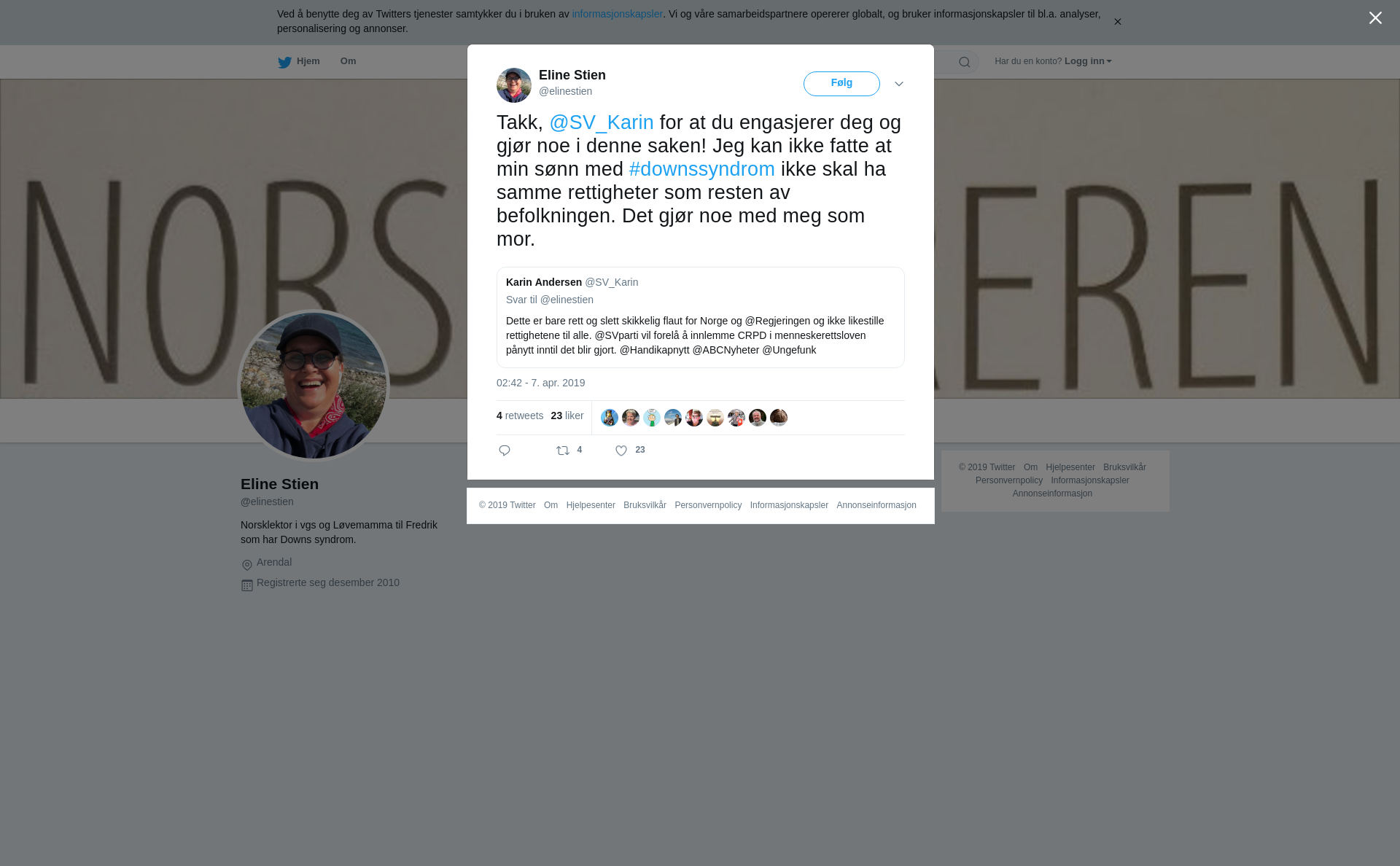Open the Om menu item
Screen dimensions: 1400x866
(x=348, y=61)
